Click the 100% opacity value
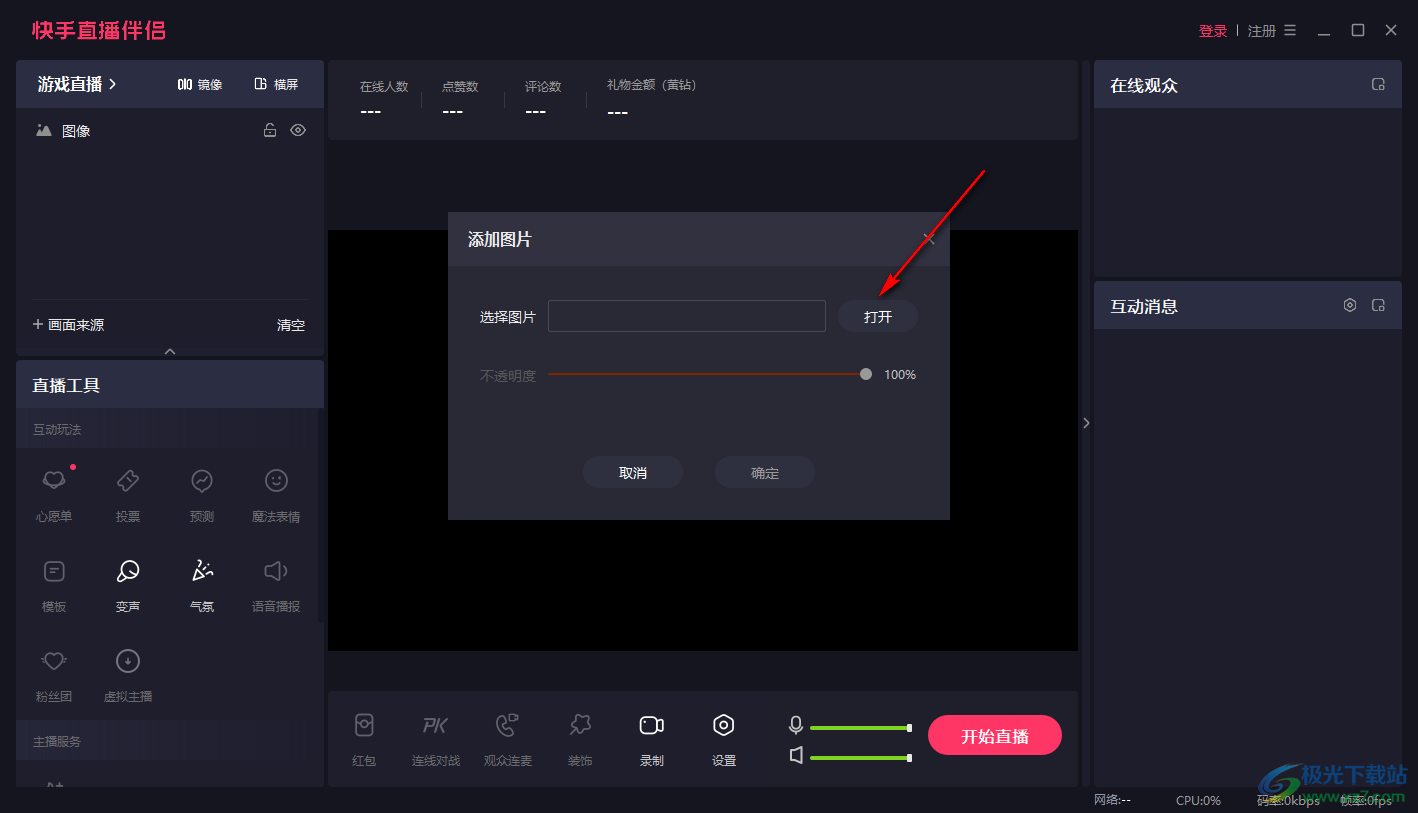1418x813 pixels. tap(900, 374)
